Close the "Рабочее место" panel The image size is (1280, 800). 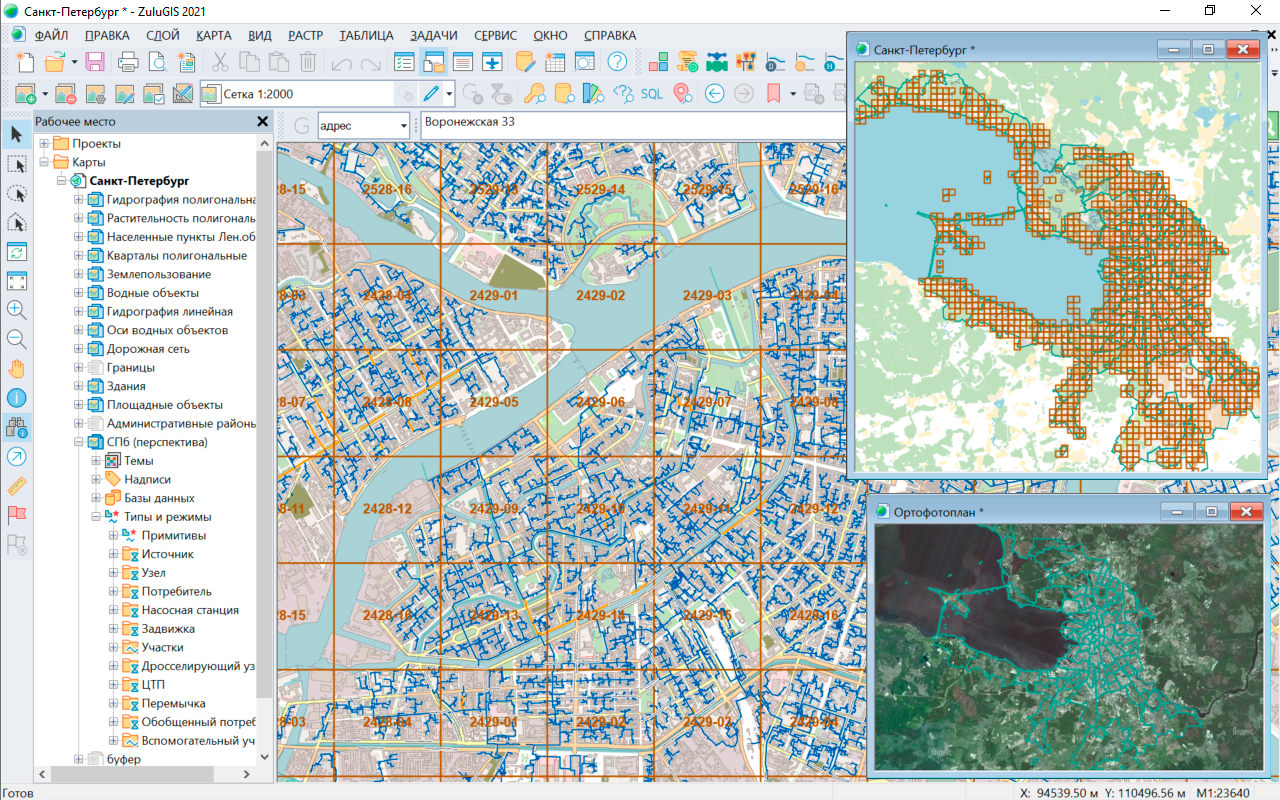tap(262, 121)
